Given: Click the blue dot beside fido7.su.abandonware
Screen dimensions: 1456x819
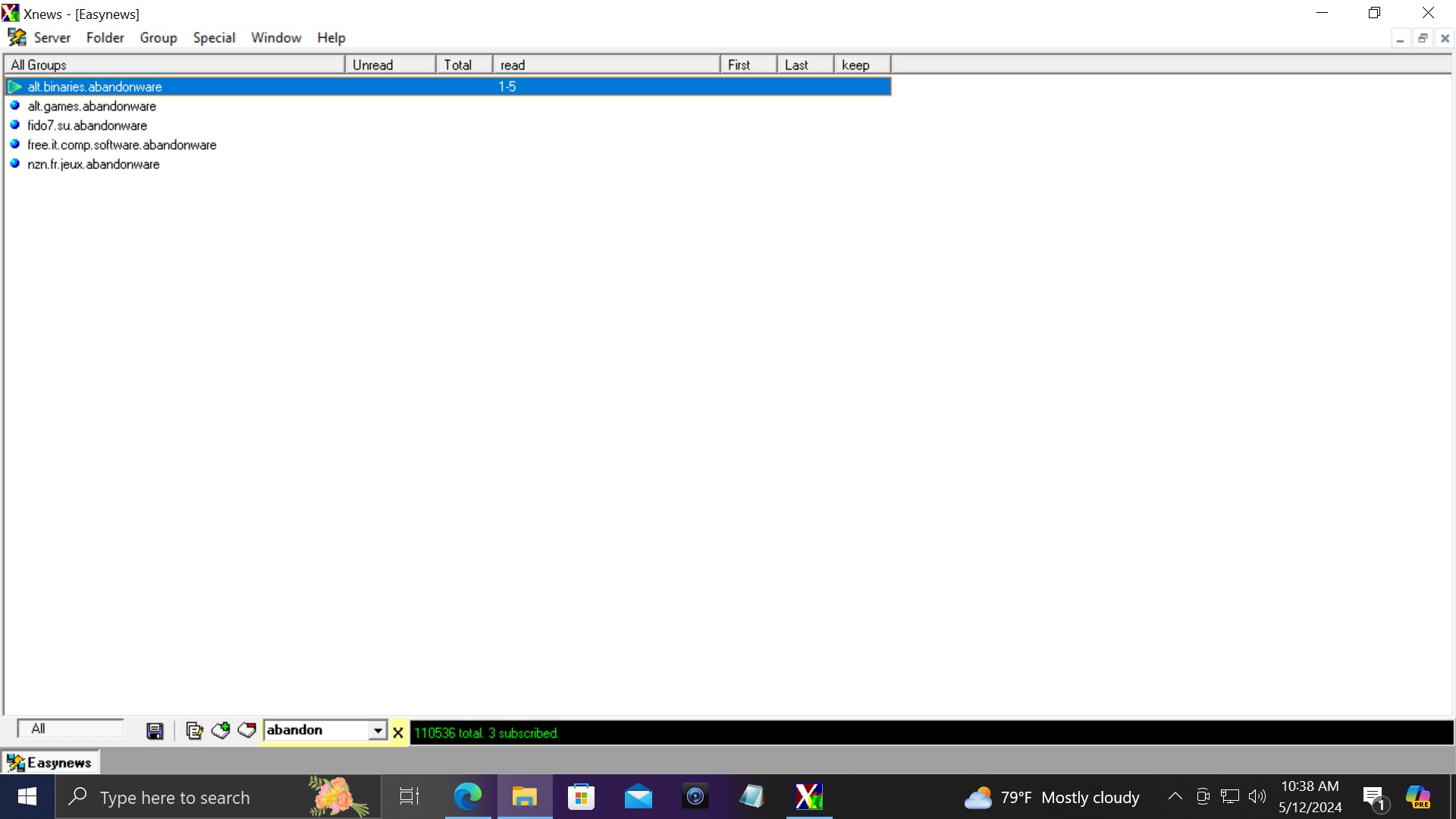Looking at the screenshot, I should (14, 125).
